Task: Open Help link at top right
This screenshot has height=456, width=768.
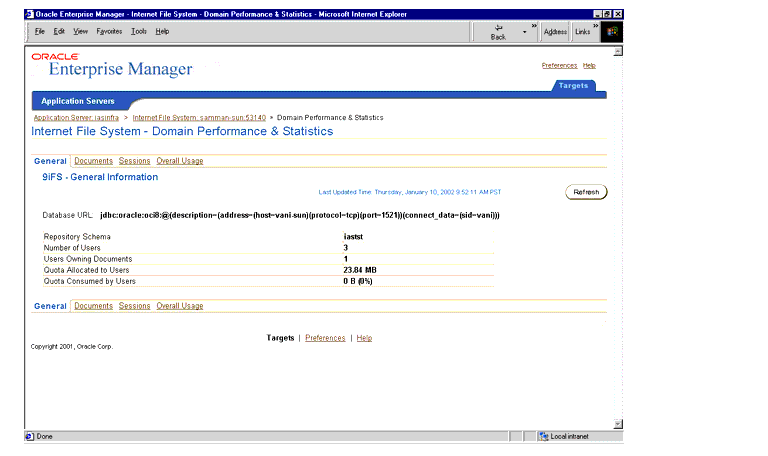Action: [589, 66]
